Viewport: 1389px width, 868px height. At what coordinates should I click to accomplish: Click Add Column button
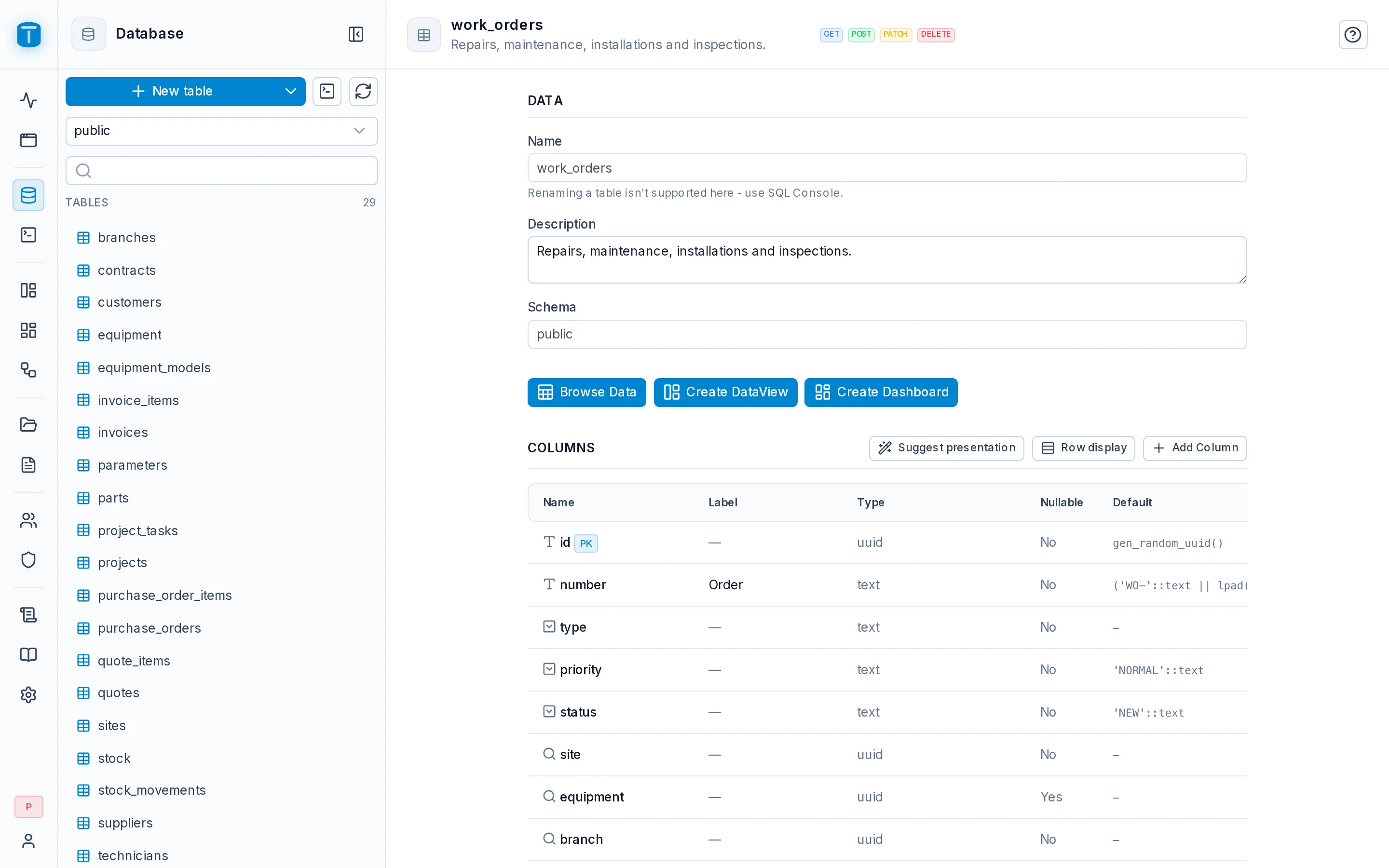point(1195,448)
